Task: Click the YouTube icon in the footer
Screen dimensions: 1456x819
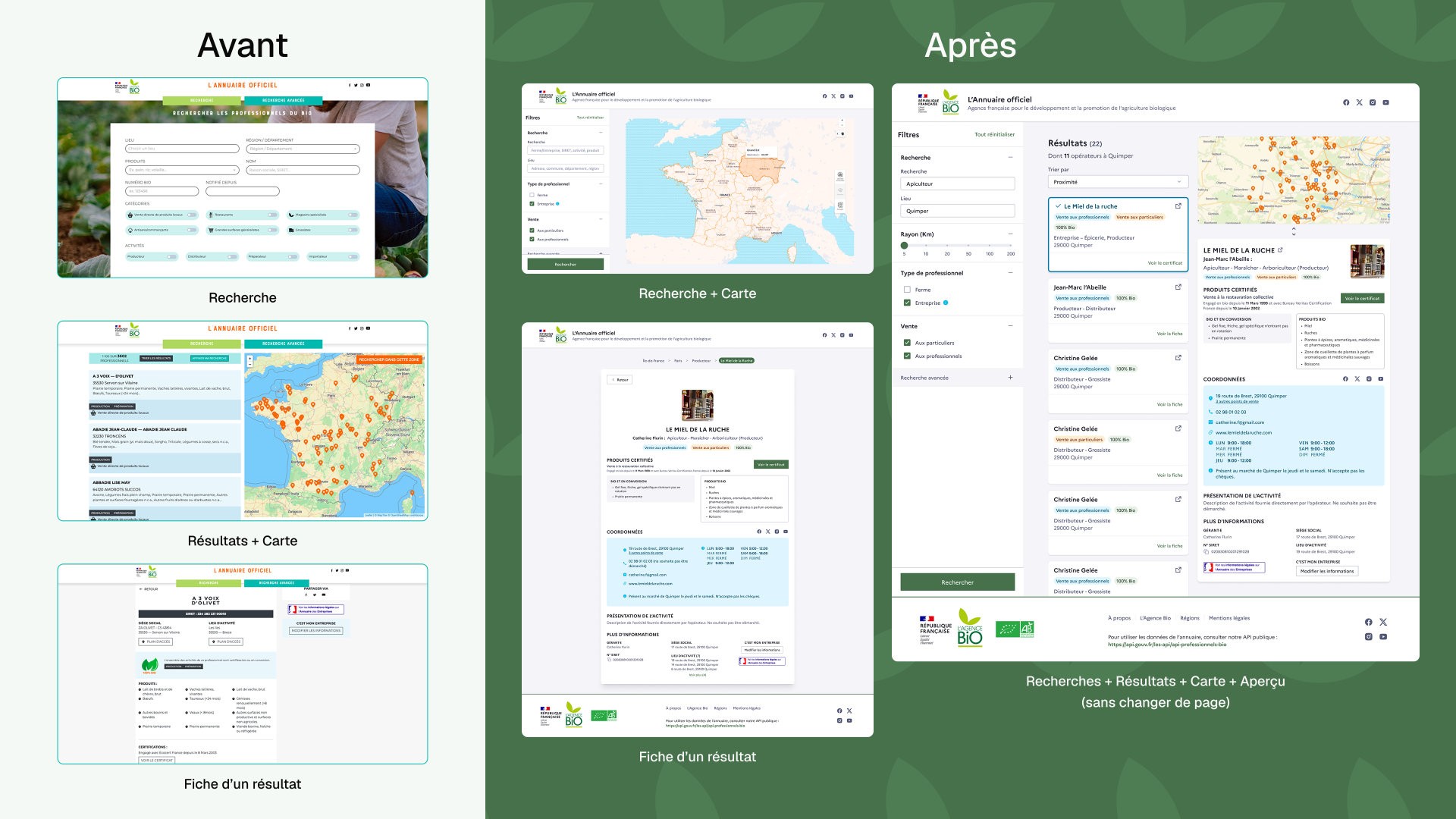Action: pyautogui.click(x=1382, y=637)
